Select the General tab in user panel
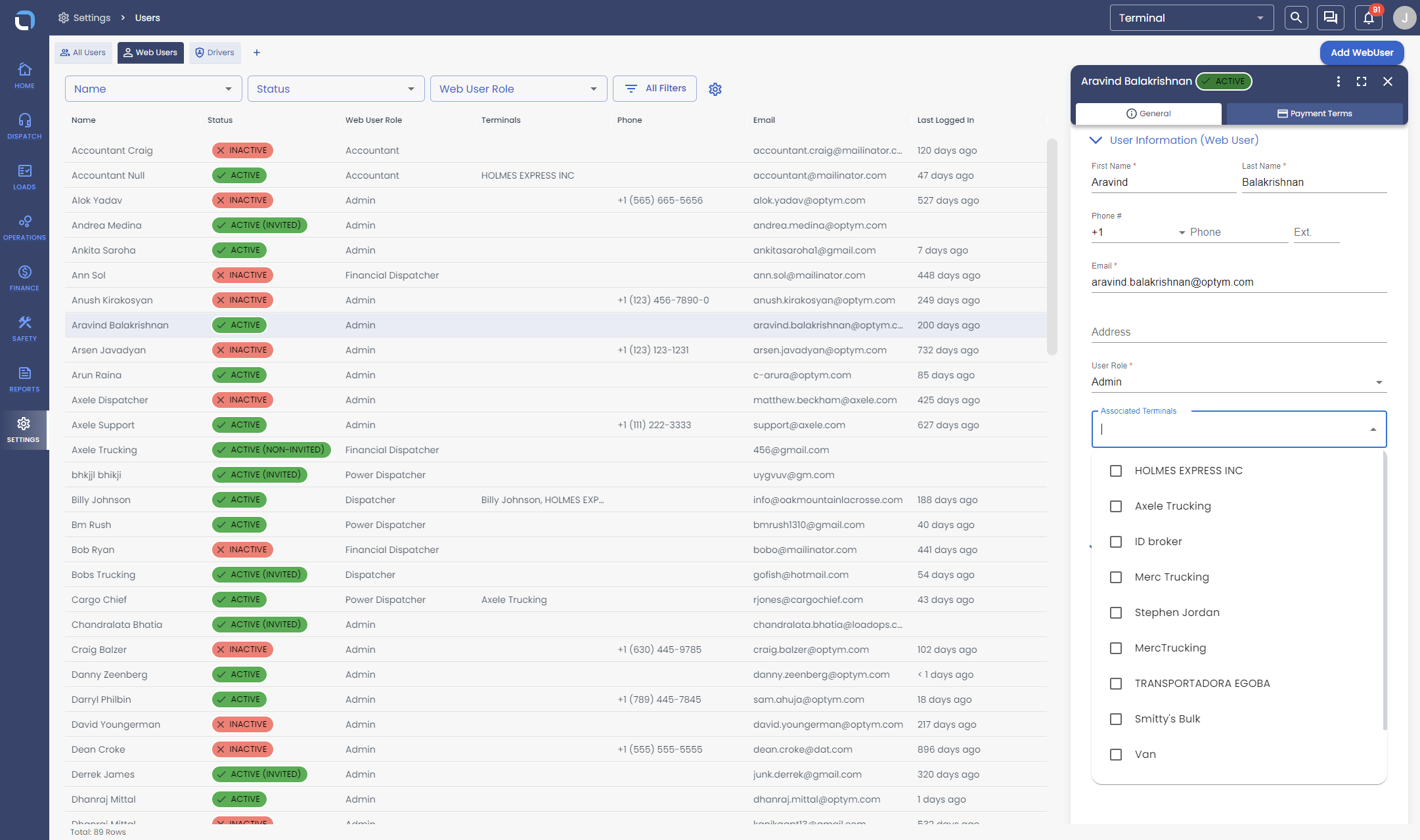Viewport: 1420px width, 840px height. click(x=1149, y=114)
